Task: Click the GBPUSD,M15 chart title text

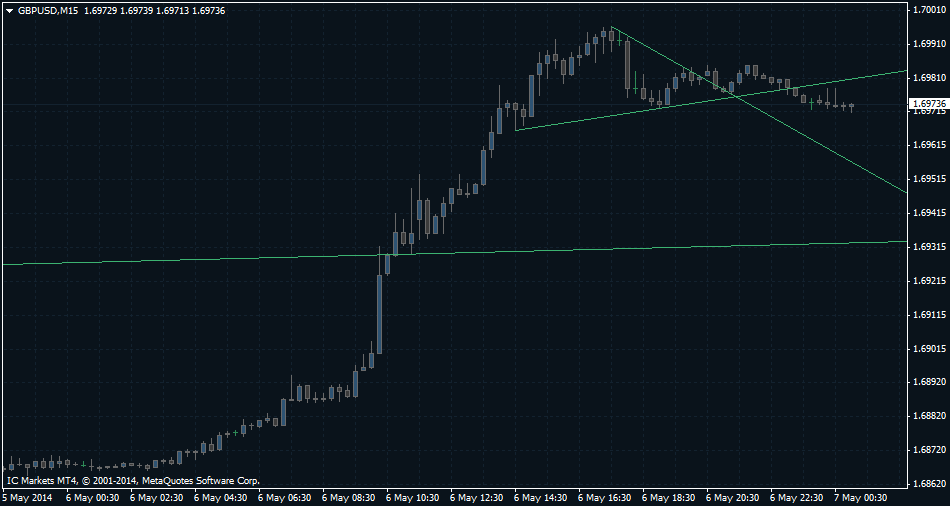Action: (x=49, y=10)
